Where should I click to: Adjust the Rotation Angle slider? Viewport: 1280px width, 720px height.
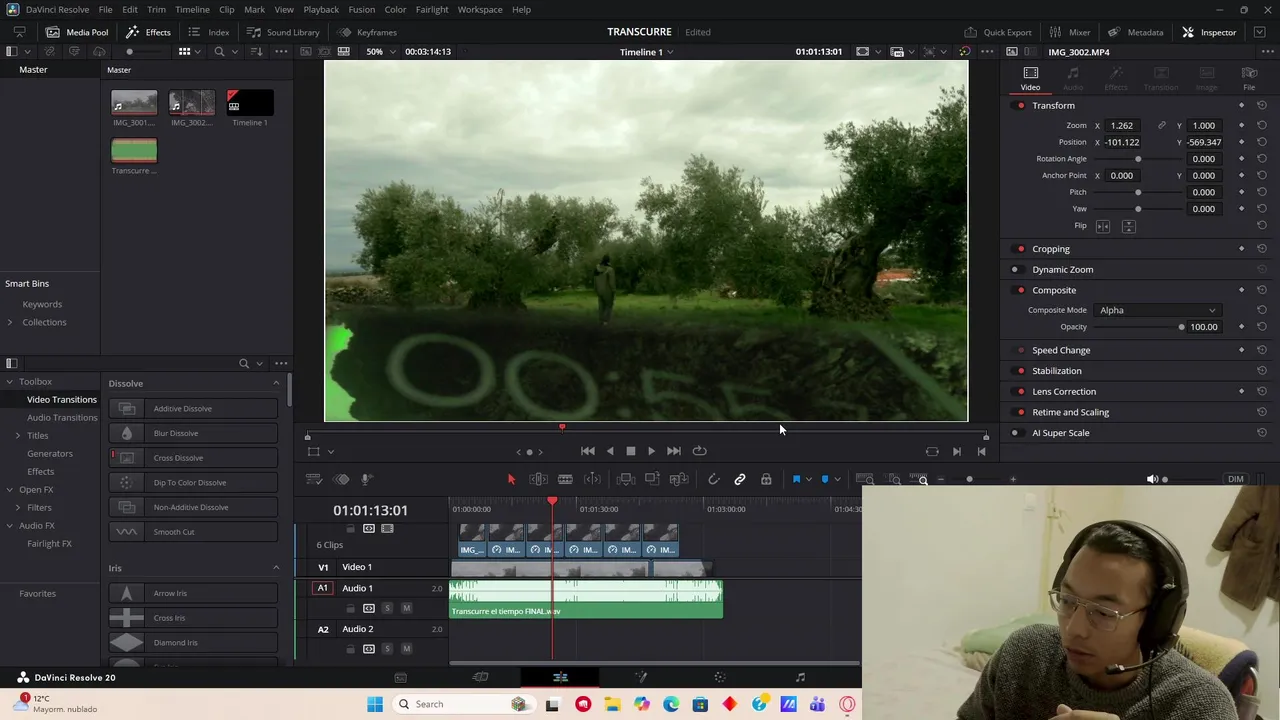[1138, 159]
